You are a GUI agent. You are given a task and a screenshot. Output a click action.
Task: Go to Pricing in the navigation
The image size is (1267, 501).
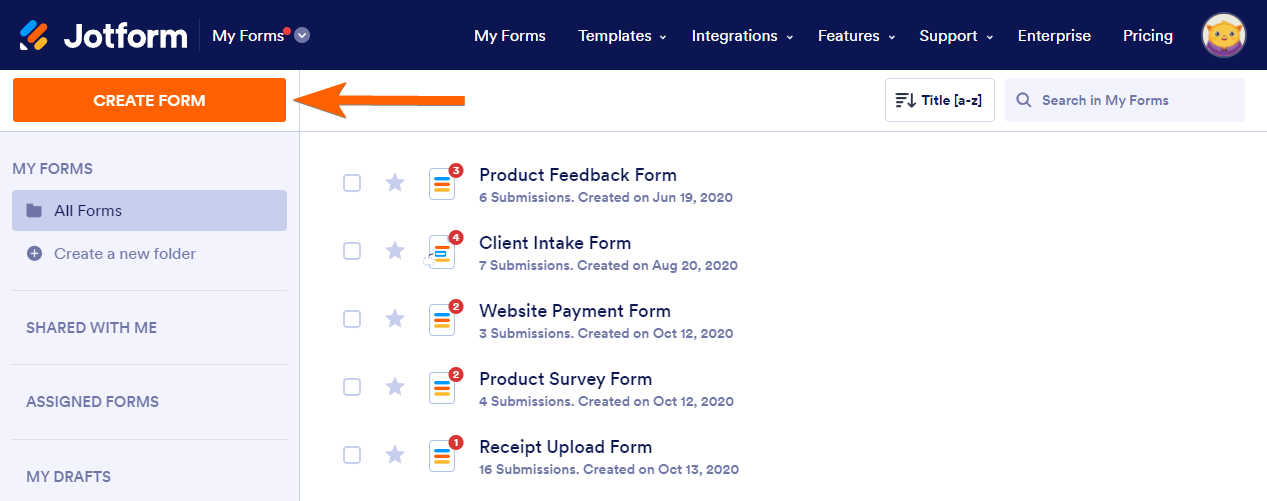1147,36
